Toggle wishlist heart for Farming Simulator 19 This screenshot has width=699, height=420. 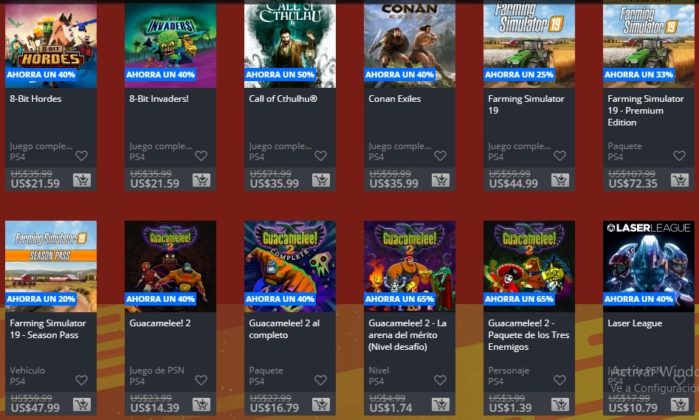tap(559, 156)
